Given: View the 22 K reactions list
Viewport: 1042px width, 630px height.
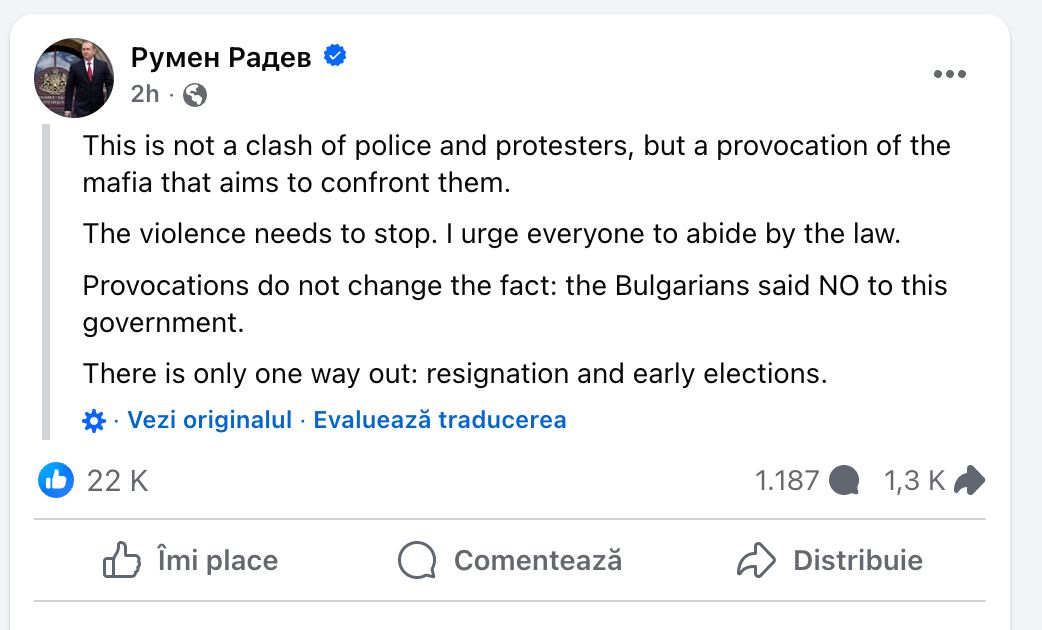Looking at the screenshot, I should [117, 481].
